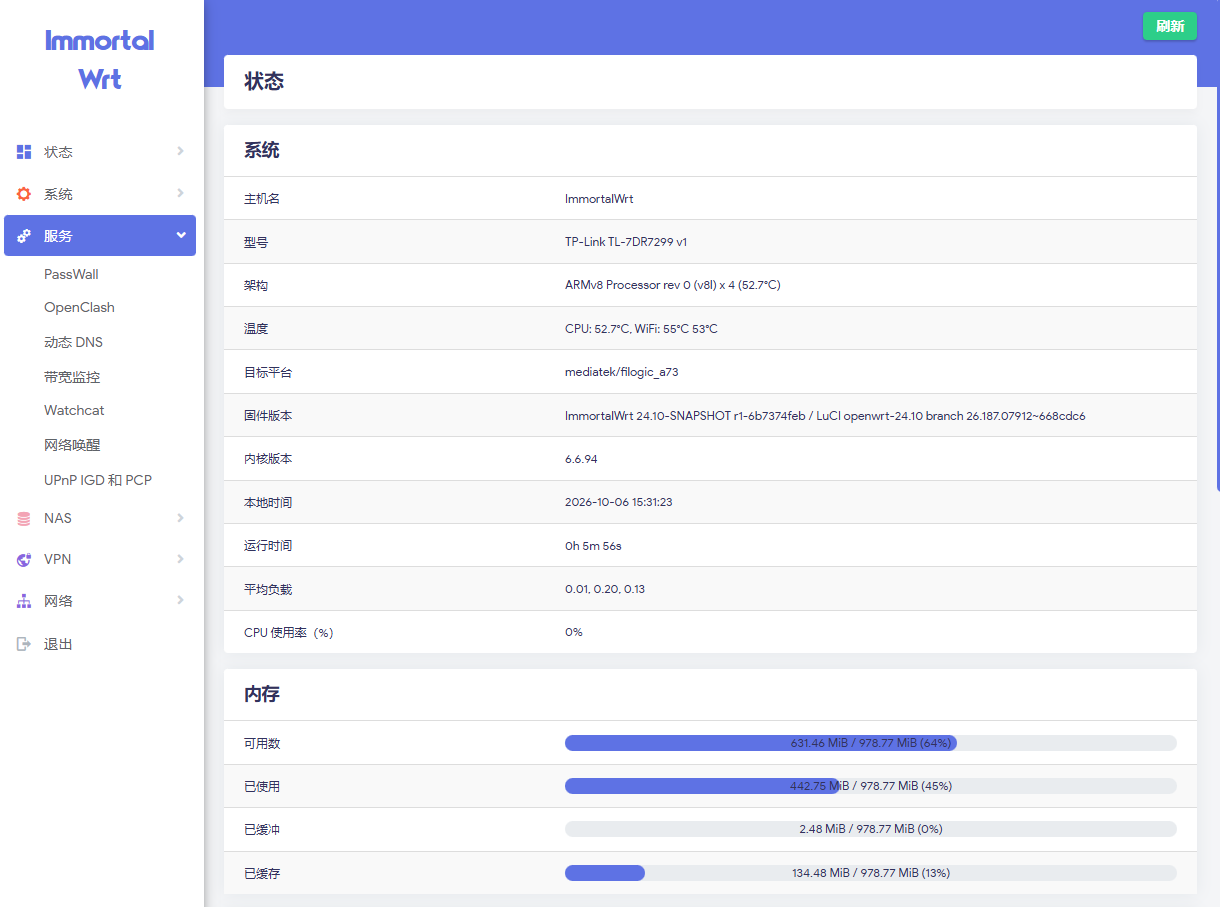1220x907 pixels.
Task: Expand the VPN menu chevron
Action: [180, 559]
